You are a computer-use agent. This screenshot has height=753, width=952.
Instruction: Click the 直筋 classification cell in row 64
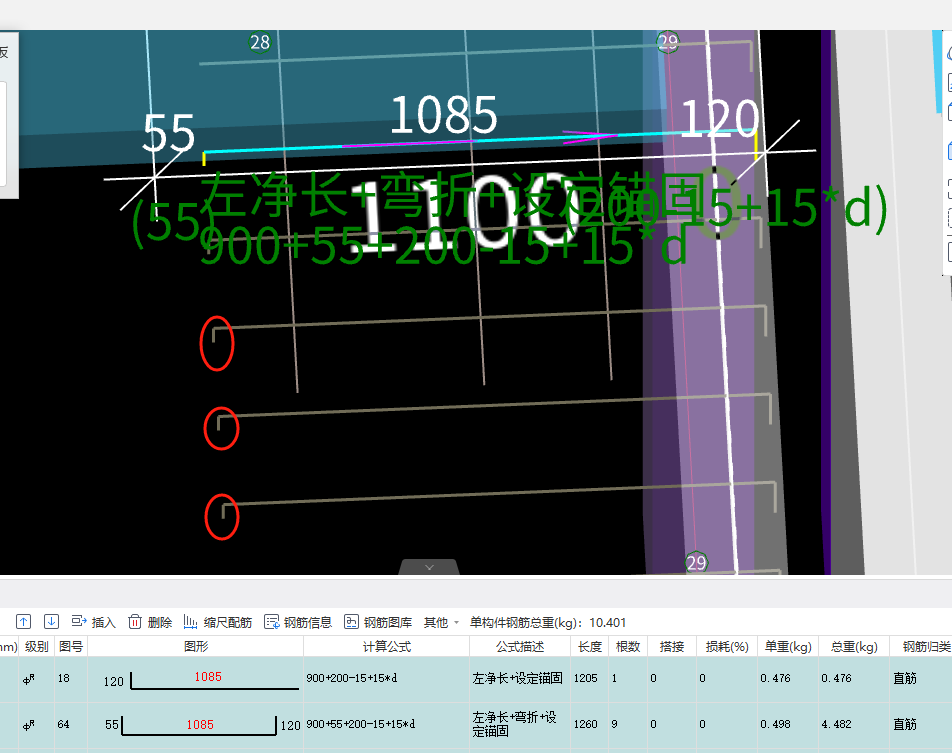click(x=921, y=724)
